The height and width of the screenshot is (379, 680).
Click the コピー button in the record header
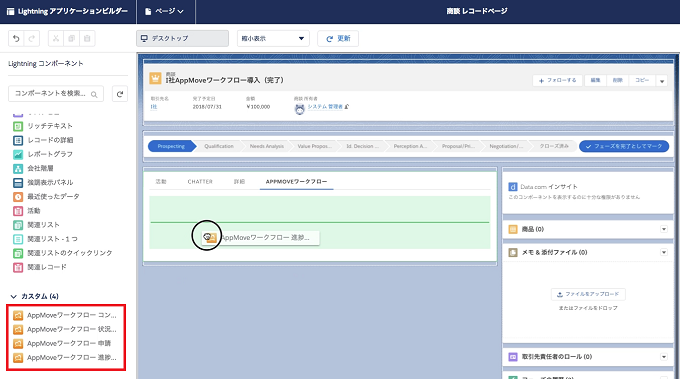click(x=642, y=80)
